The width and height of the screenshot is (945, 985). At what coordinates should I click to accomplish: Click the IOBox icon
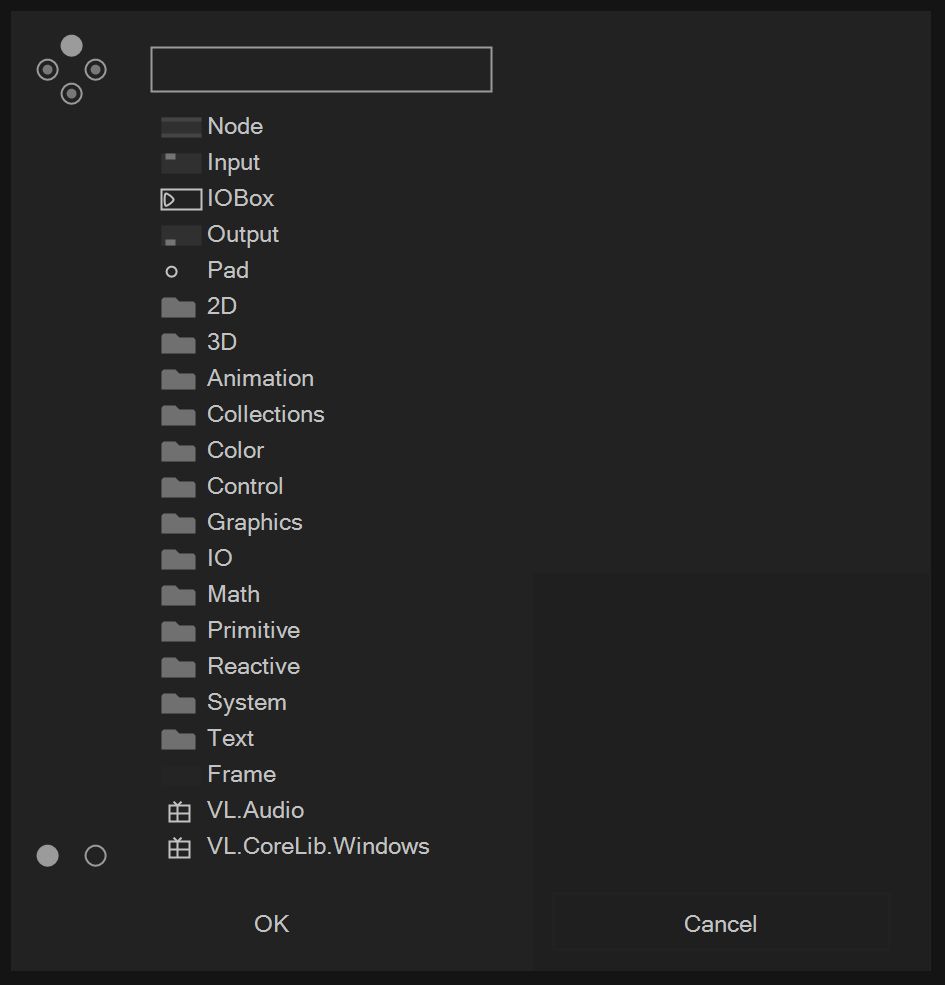181,199
